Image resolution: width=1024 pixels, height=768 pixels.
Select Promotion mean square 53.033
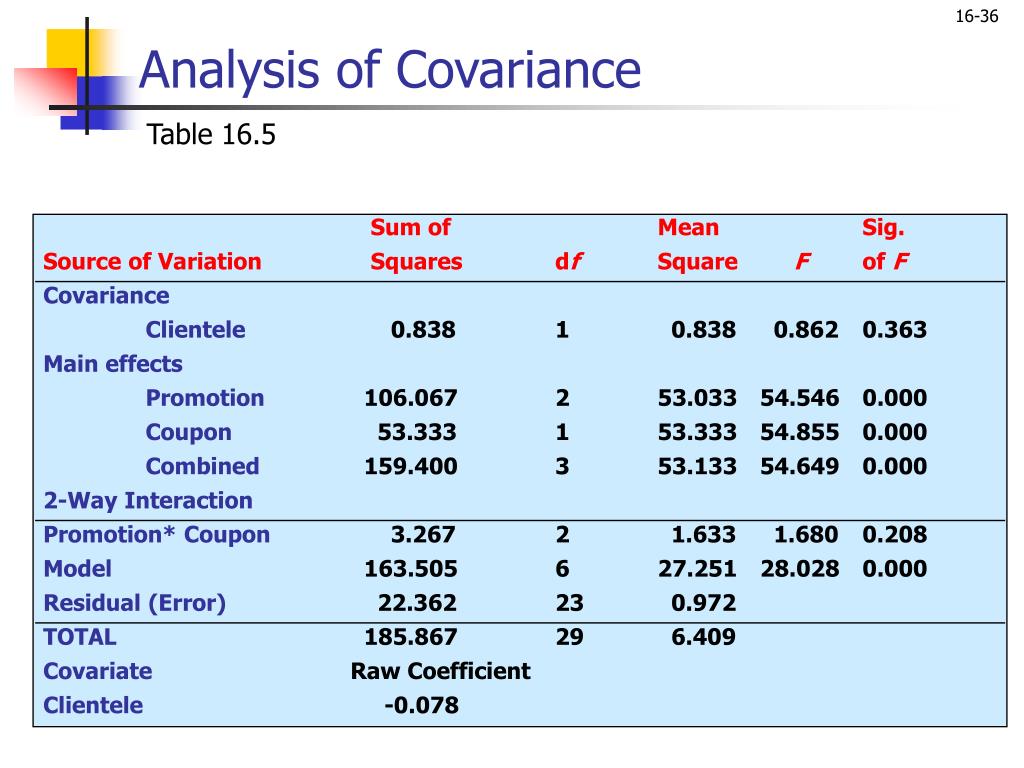697,398
